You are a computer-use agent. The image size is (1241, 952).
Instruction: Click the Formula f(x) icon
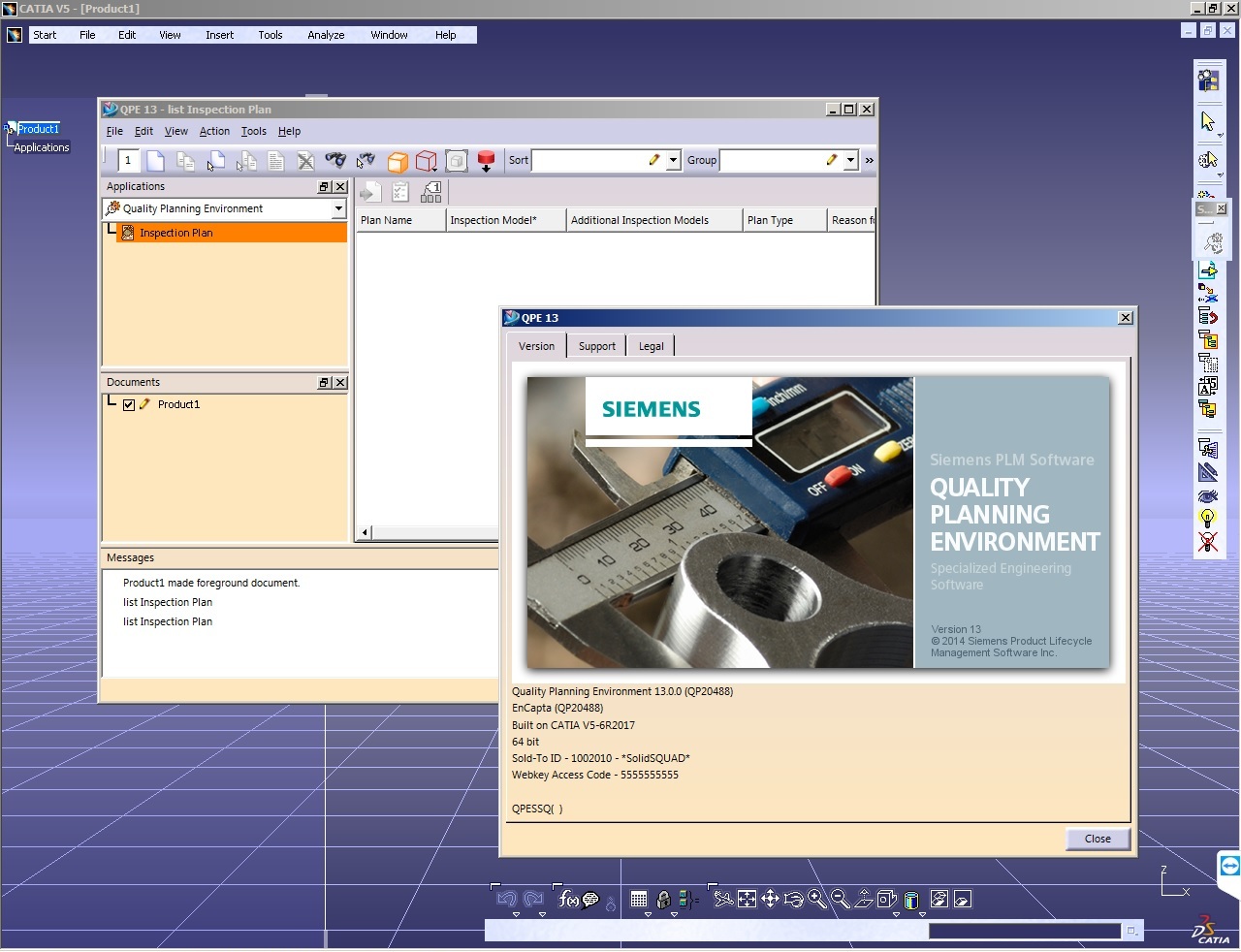pyautogui.click(x=569, y=899)
